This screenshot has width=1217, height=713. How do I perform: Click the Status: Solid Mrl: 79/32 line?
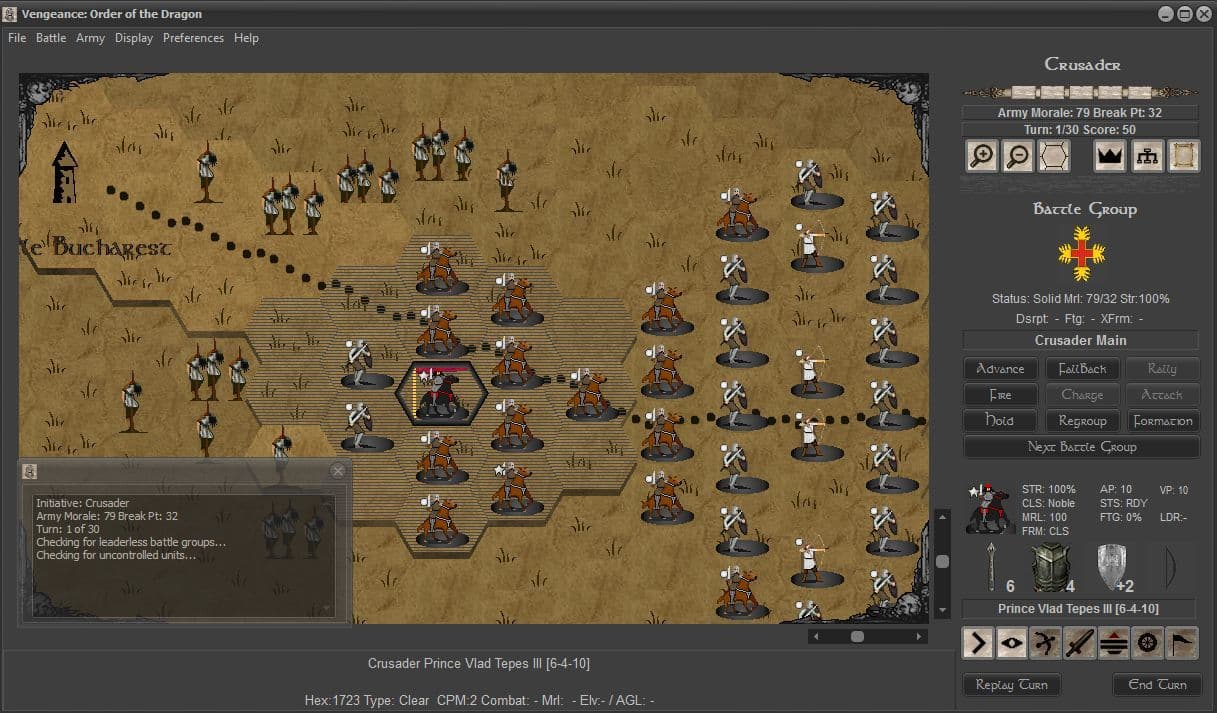click(x=1081, y=299)
